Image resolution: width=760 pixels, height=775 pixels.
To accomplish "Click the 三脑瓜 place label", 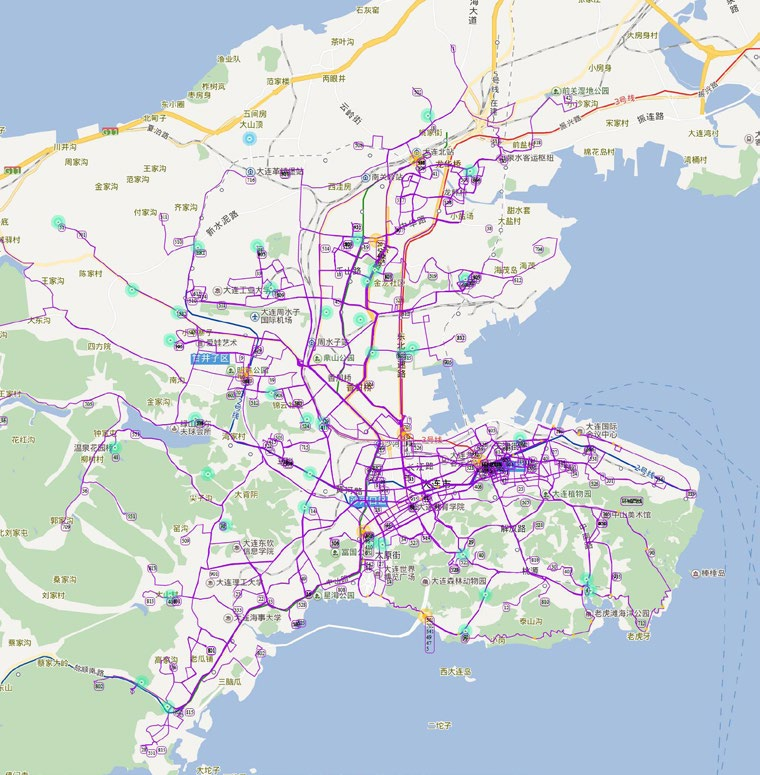I will coord(230,682).
